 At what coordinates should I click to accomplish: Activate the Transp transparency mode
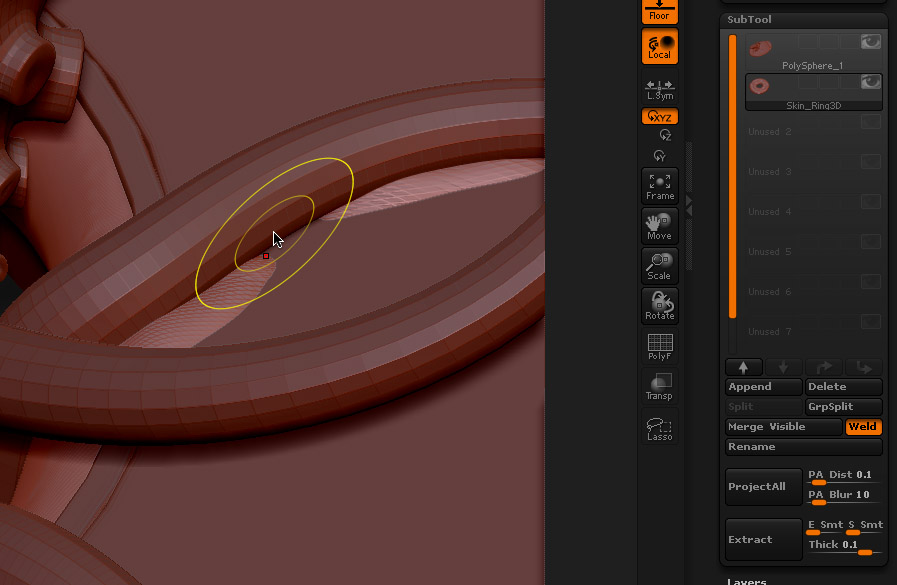tap(659, 386)
